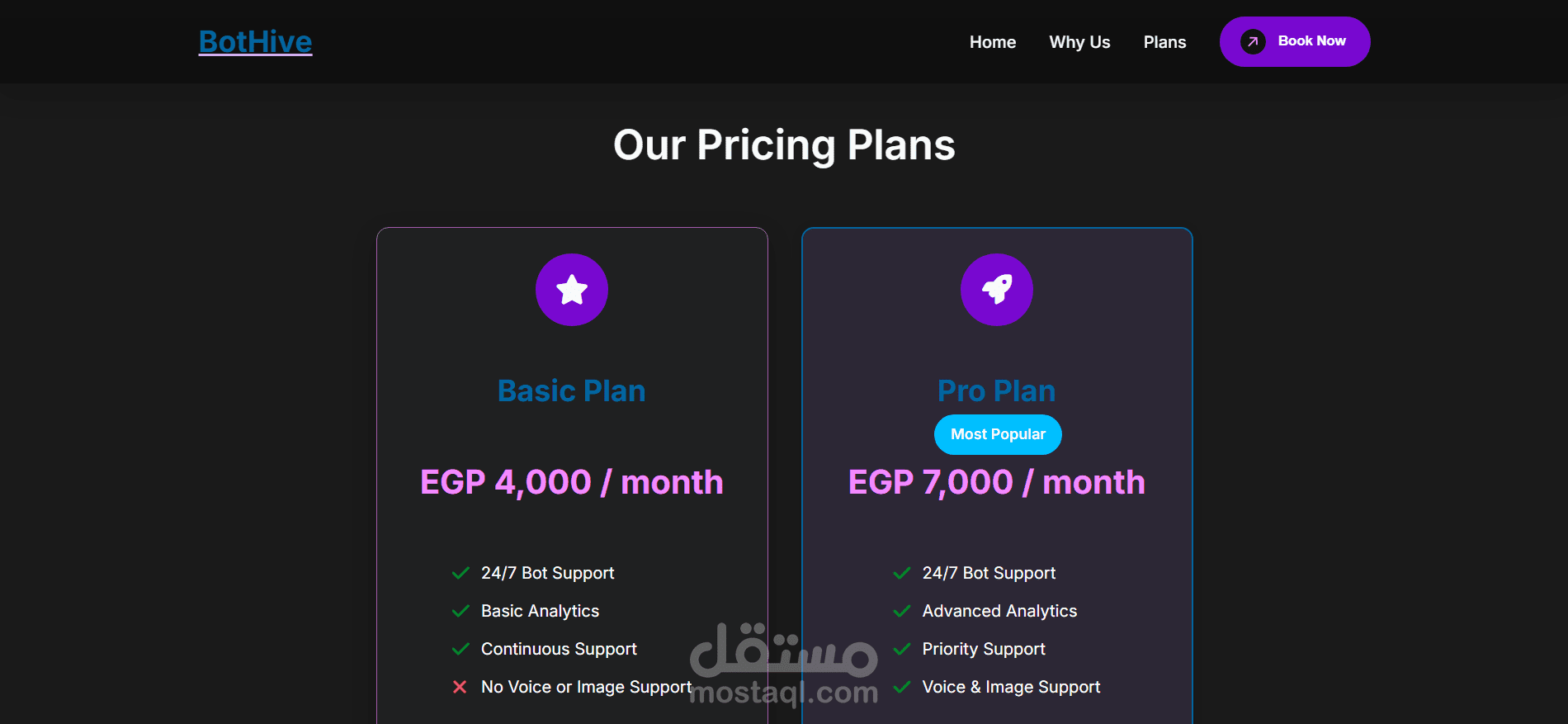Viewport: 1568px width, 724px height.
Task: Click the arrow icon in Book Now
Action: tap(1253, 42)
